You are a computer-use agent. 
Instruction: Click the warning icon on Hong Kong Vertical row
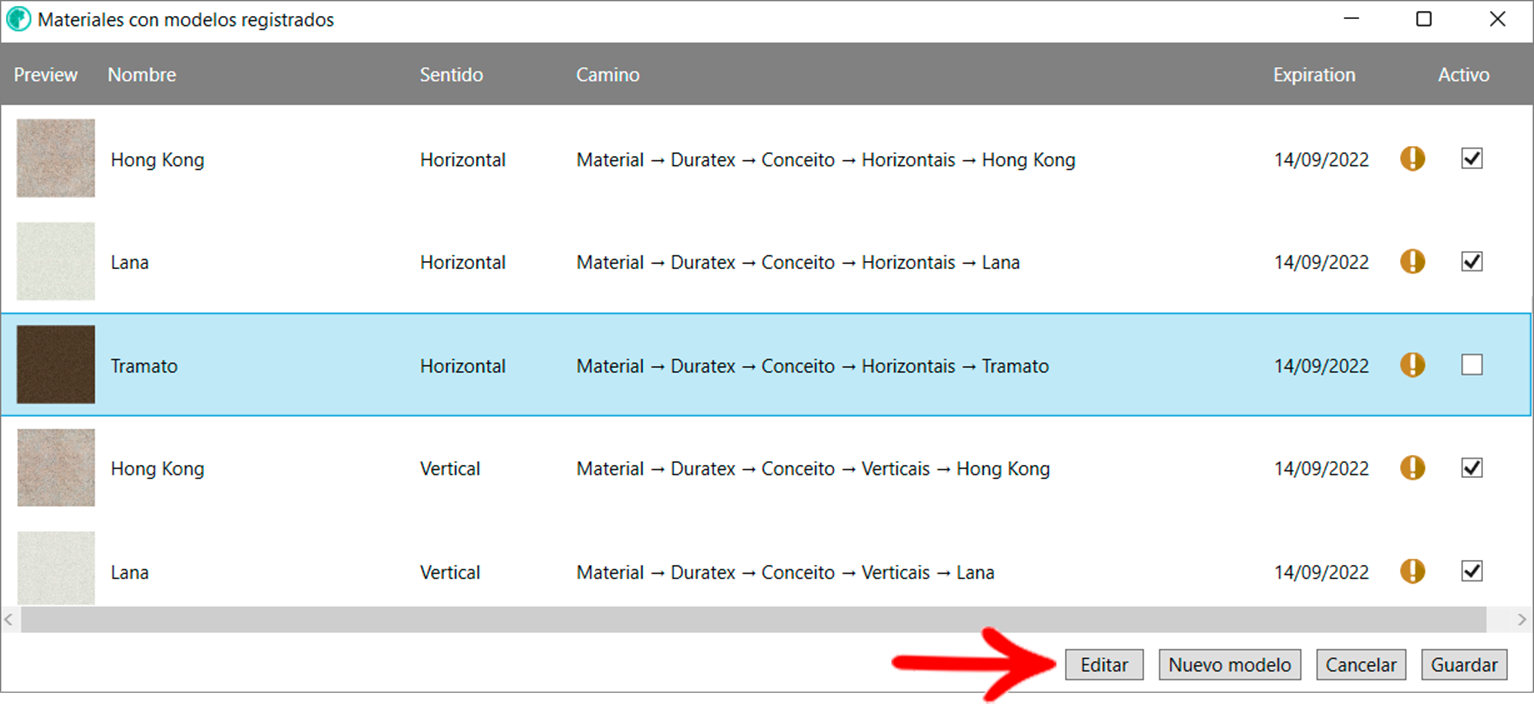pyautogui.click(x=1412, y=467)
